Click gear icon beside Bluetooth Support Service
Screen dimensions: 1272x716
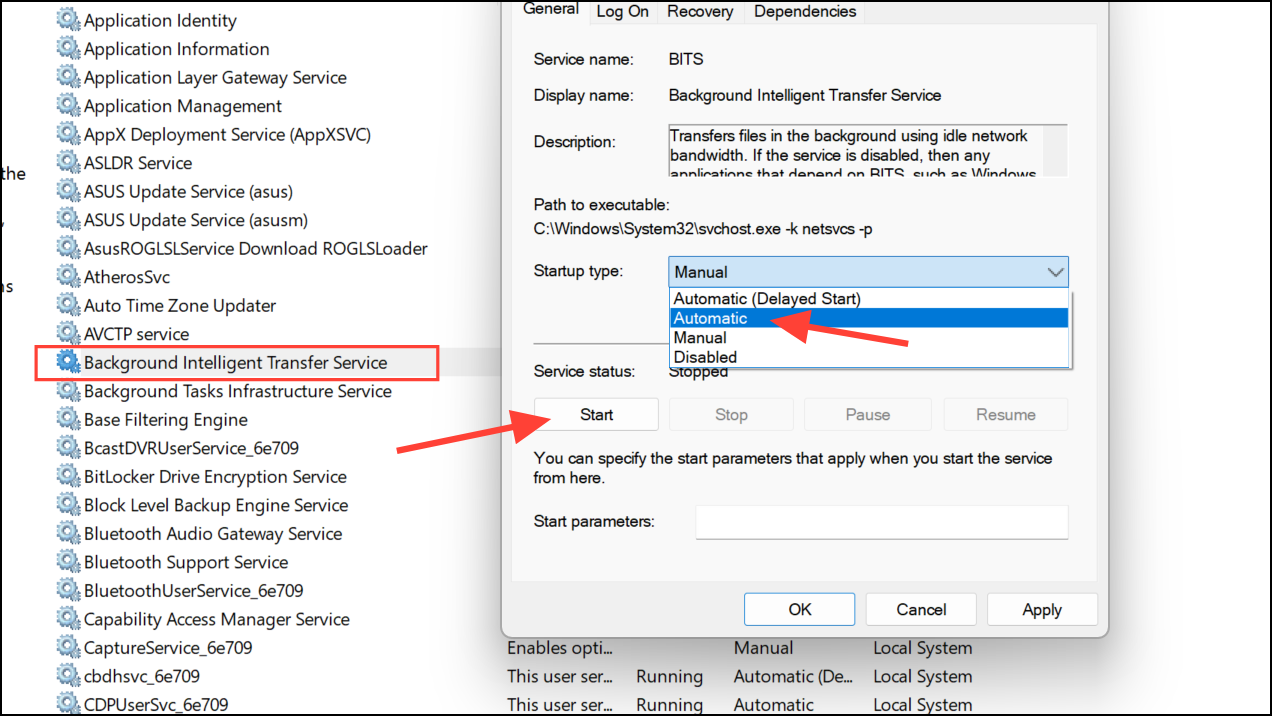pyautogui.click(x=68, y=562)
